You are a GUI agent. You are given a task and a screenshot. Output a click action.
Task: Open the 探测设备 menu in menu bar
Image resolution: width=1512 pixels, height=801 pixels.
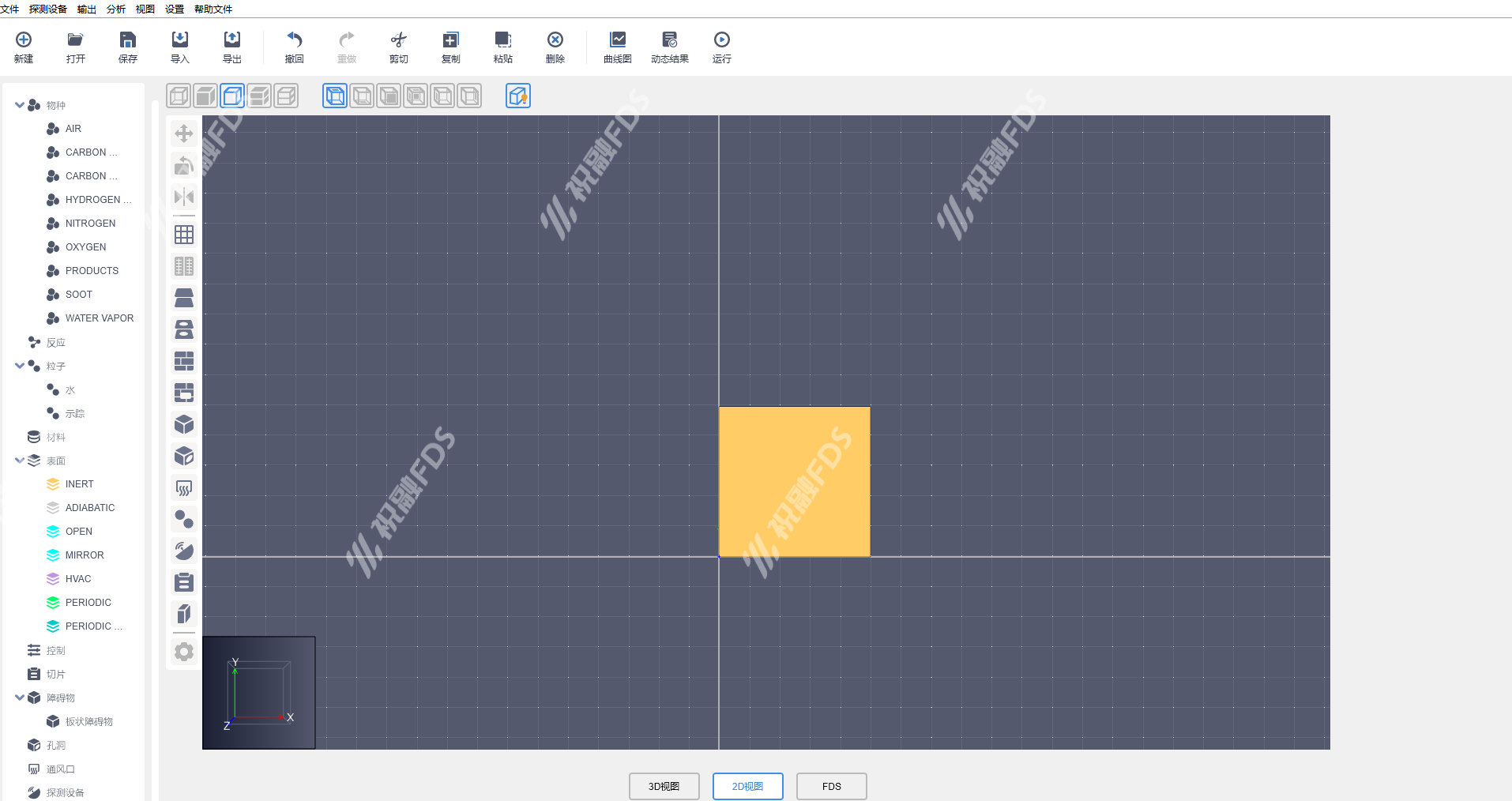click(48, 9)
